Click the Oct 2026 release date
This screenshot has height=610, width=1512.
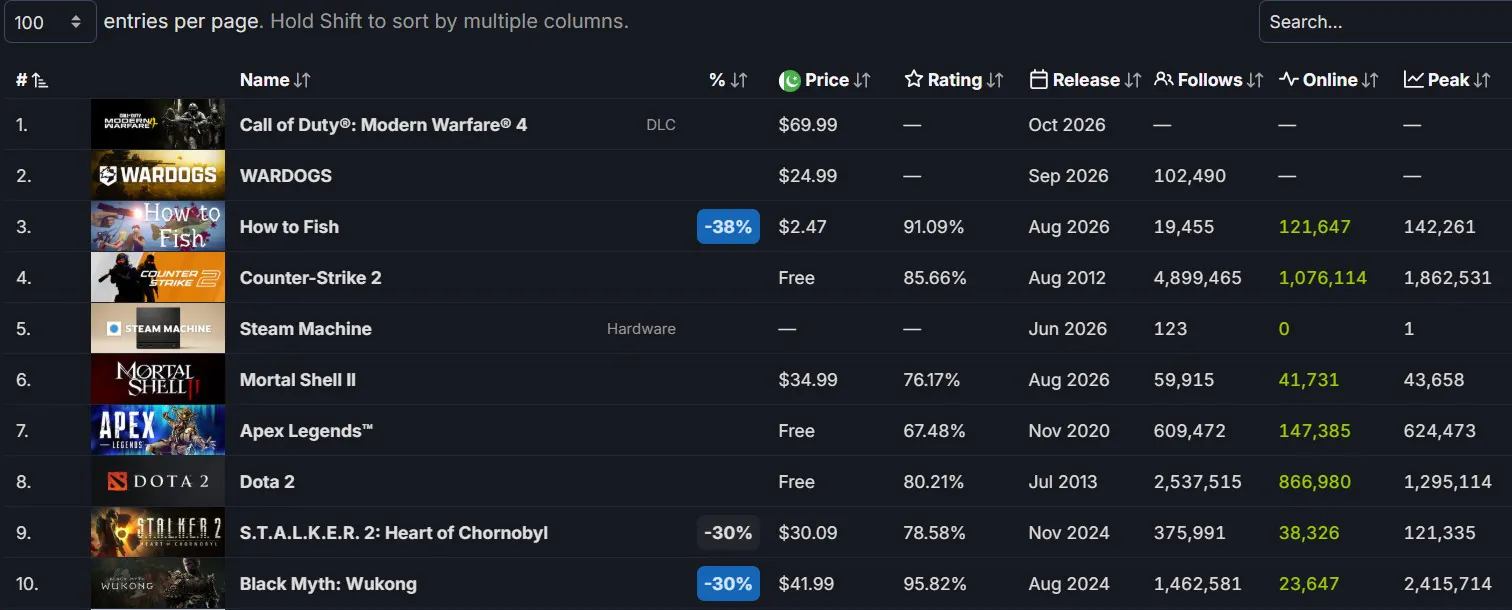[1067, 124]
